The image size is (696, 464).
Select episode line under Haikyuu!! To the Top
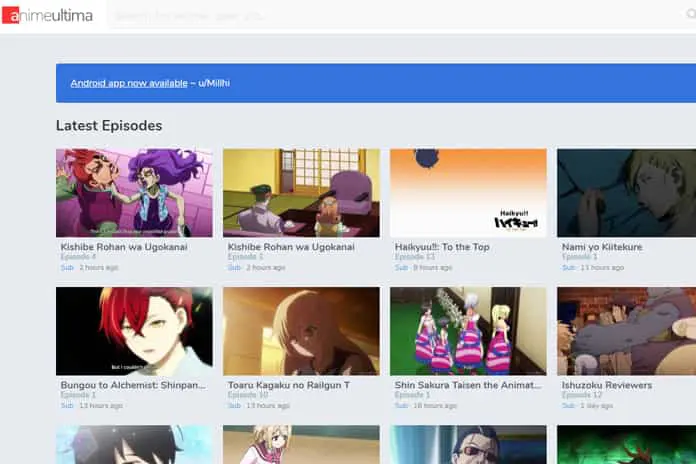pos(415,257)
